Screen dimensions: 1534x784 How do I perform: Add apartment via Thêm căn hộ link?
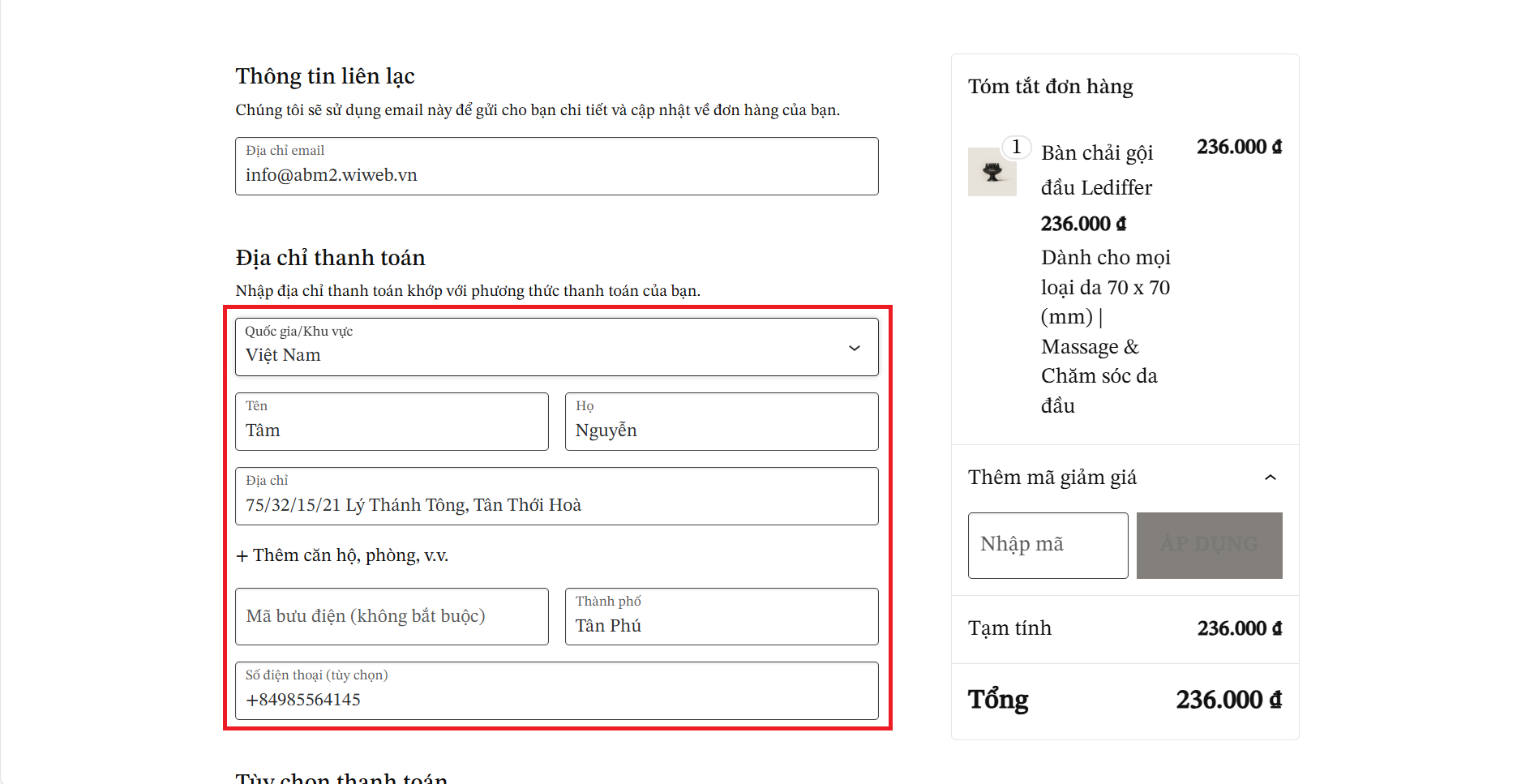pyautogui.click(x=342, y=555)
